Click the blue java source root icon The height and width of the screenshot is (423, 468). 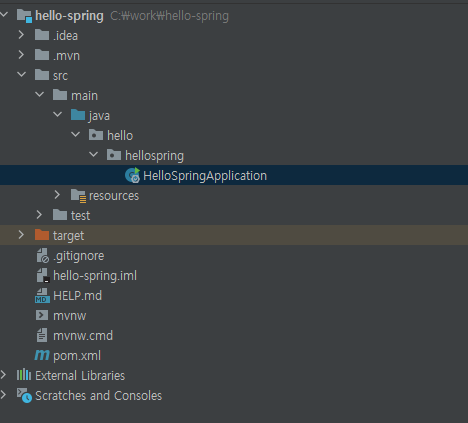point(78,115)
